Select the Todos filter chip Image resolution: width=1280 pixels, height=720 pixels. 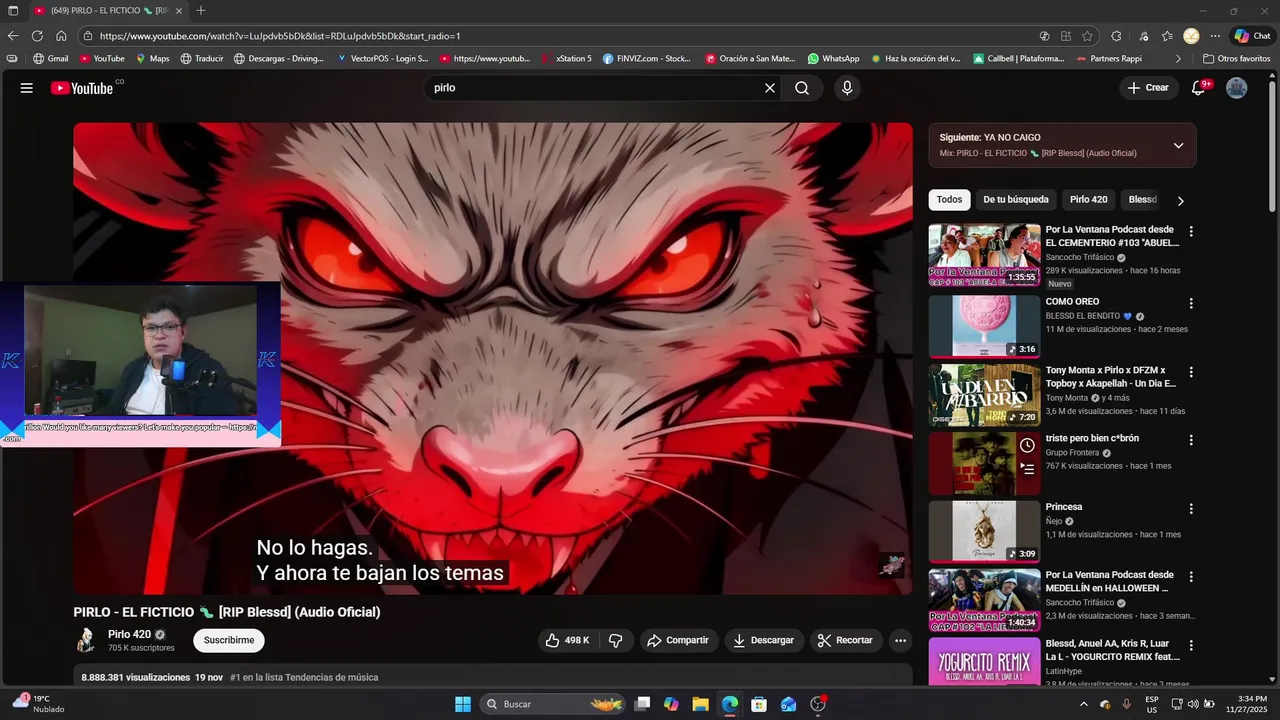pos(949,200)
